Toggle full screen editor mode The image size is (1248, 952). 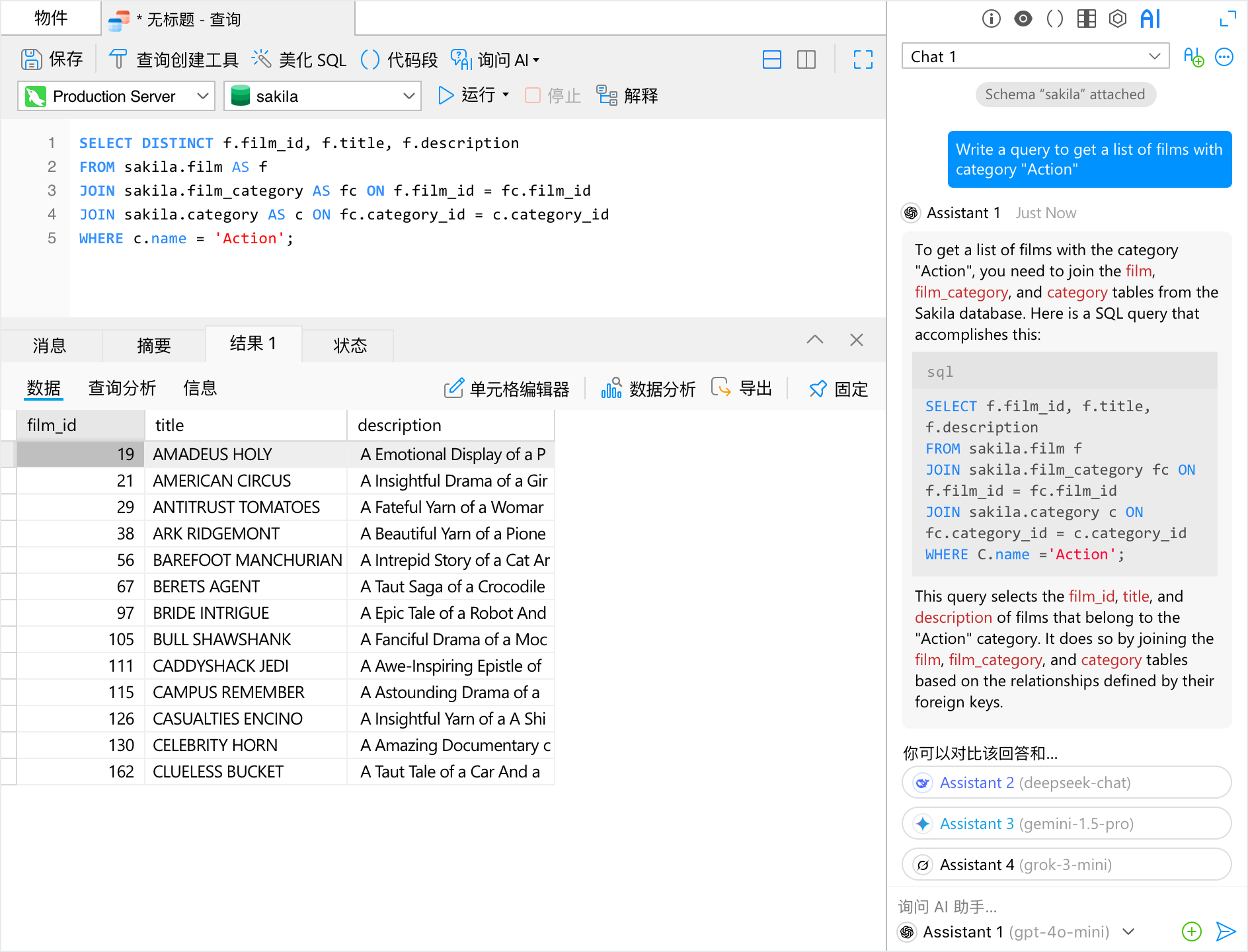[x=863, y=59]
